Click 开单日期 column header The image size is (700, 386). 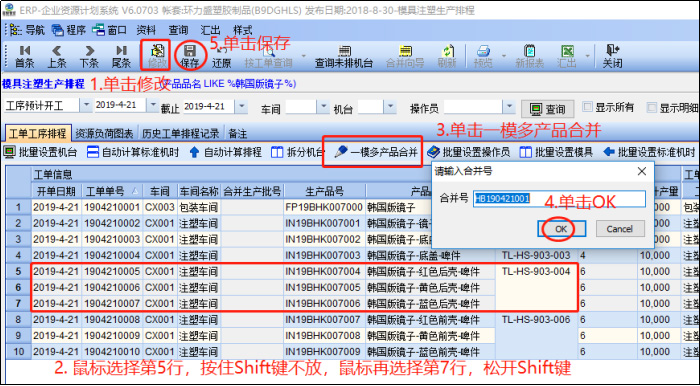tap(56, 191)
